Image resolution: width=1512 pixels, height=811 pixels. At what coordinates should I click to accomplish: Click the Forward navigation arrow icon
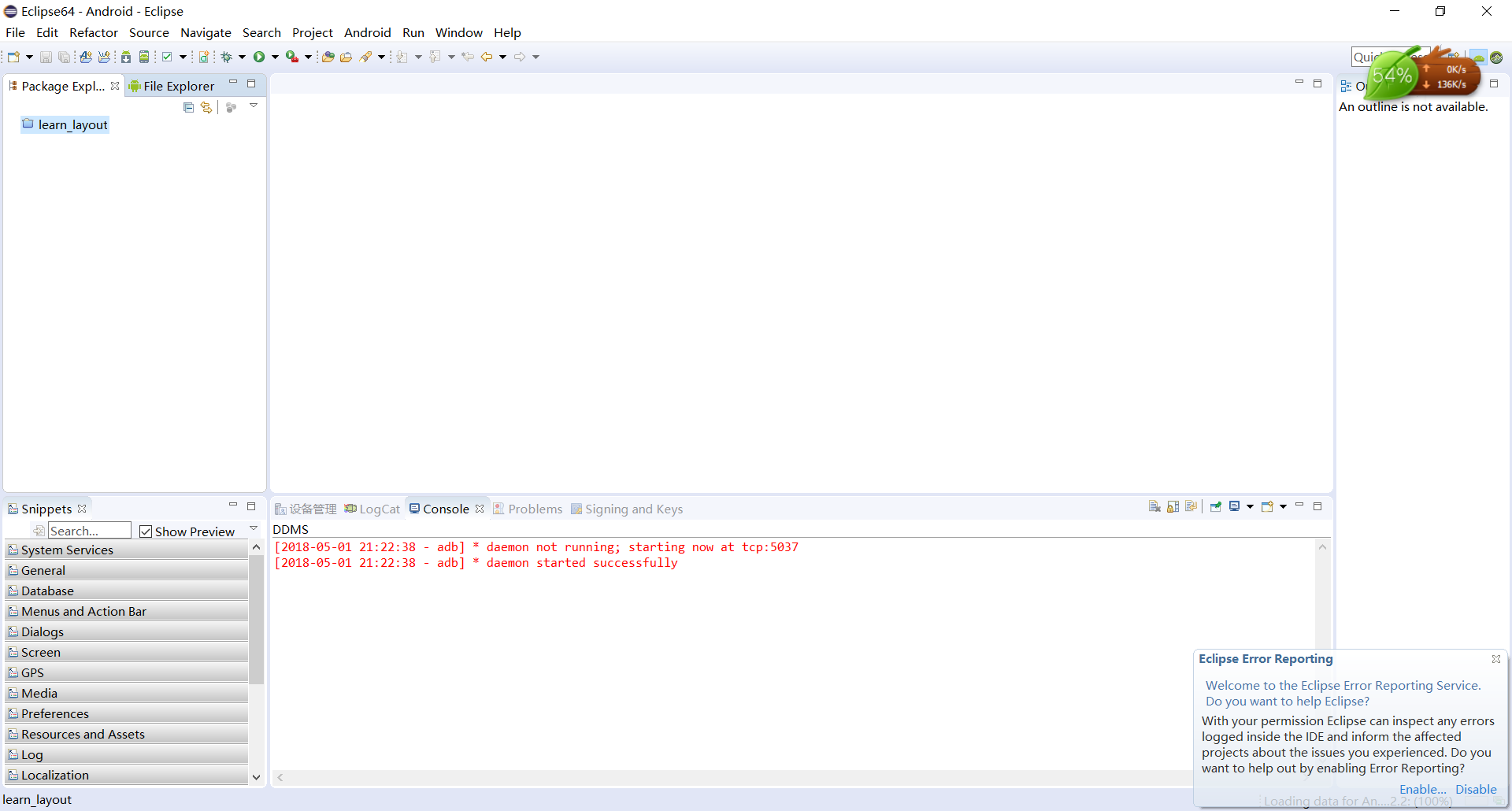point(520,57)
